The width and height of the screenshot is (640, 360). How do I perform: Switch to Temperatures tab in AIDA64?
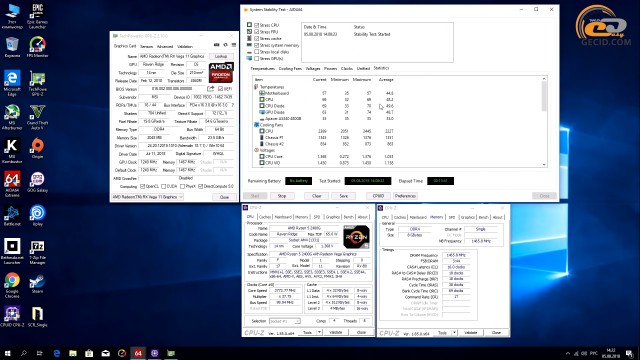262,69
